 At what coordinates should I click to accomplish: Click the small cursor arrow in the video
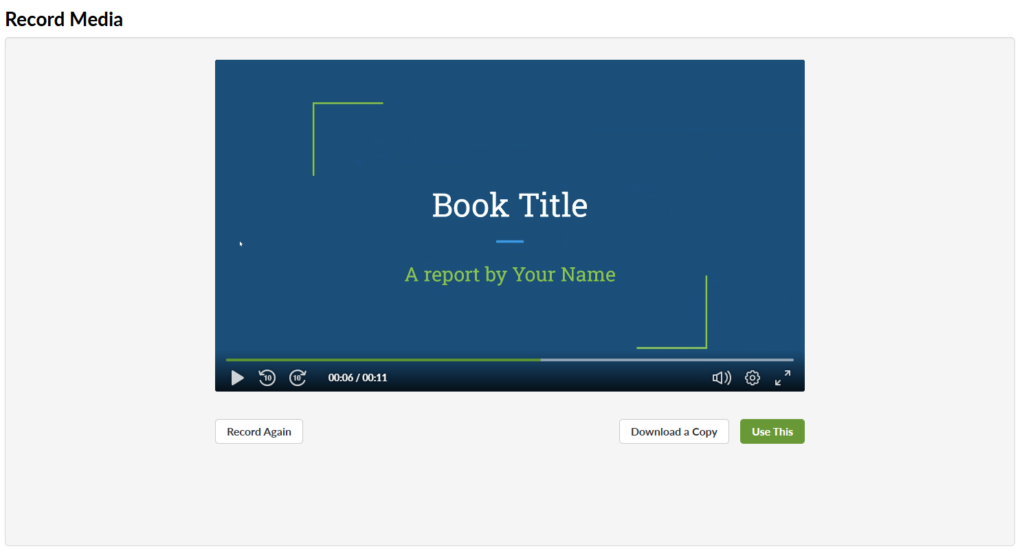pyautogui.click(x=241, y=243)
